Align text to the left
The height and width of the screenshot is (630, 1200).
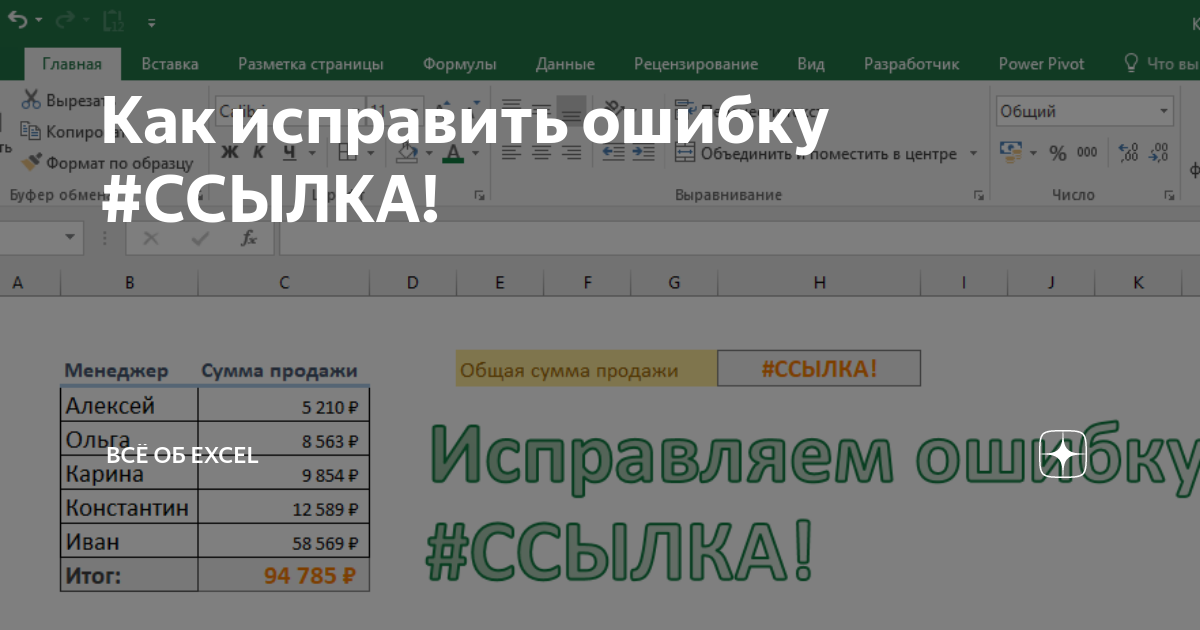click(512, 153)
